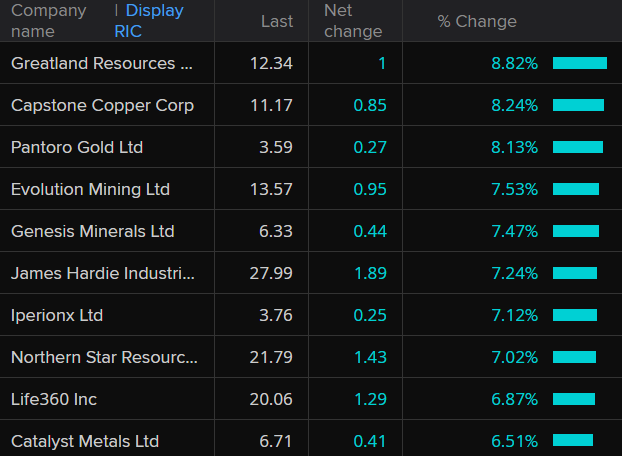Select Genesis Minerals Ltd entry
The width and height of the screenshot is (622, 456).
point(92,231)
